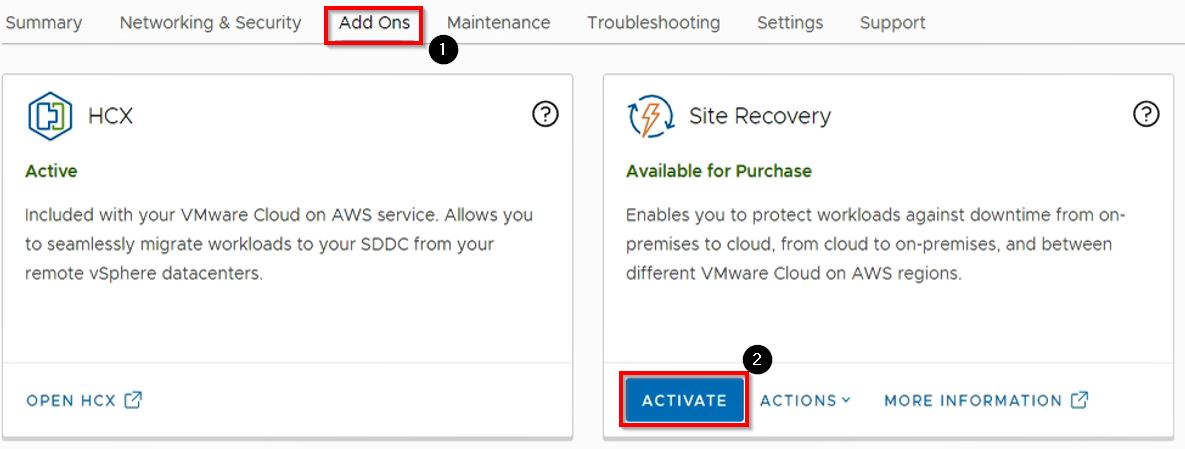The image size is (1185, 449).
Task: Click the HCX hexagon logo icon
Action: click(50, 116)
